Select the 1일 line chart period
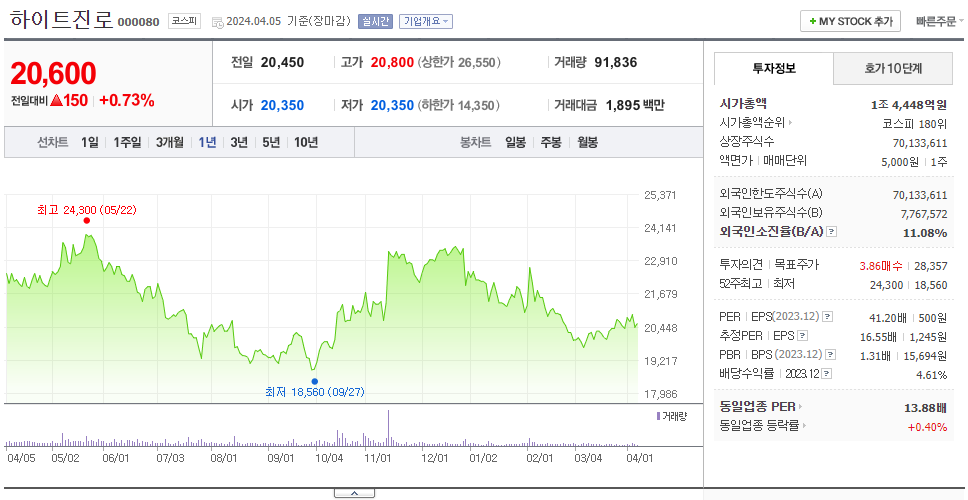968x500 pixels. [90, 143]
